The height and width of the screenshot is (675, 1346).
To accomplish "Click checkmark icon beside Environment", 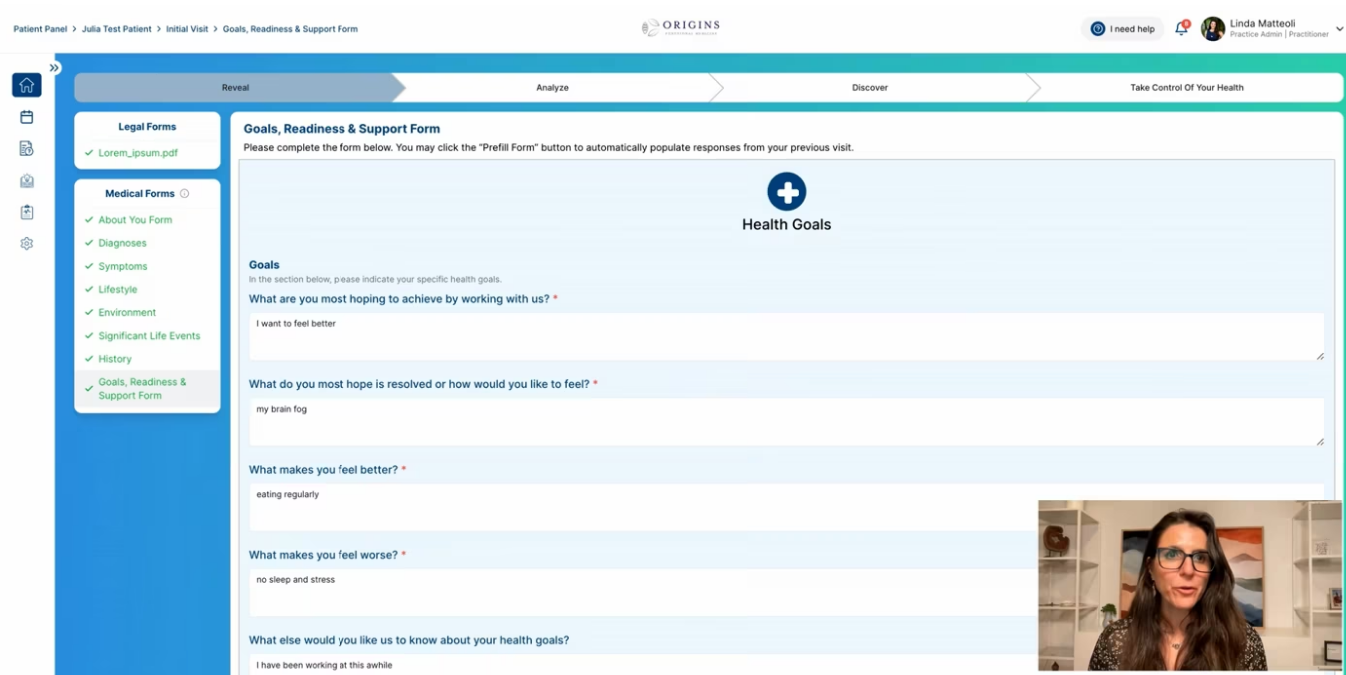I will pyautogui.click(x=89, y=312).
